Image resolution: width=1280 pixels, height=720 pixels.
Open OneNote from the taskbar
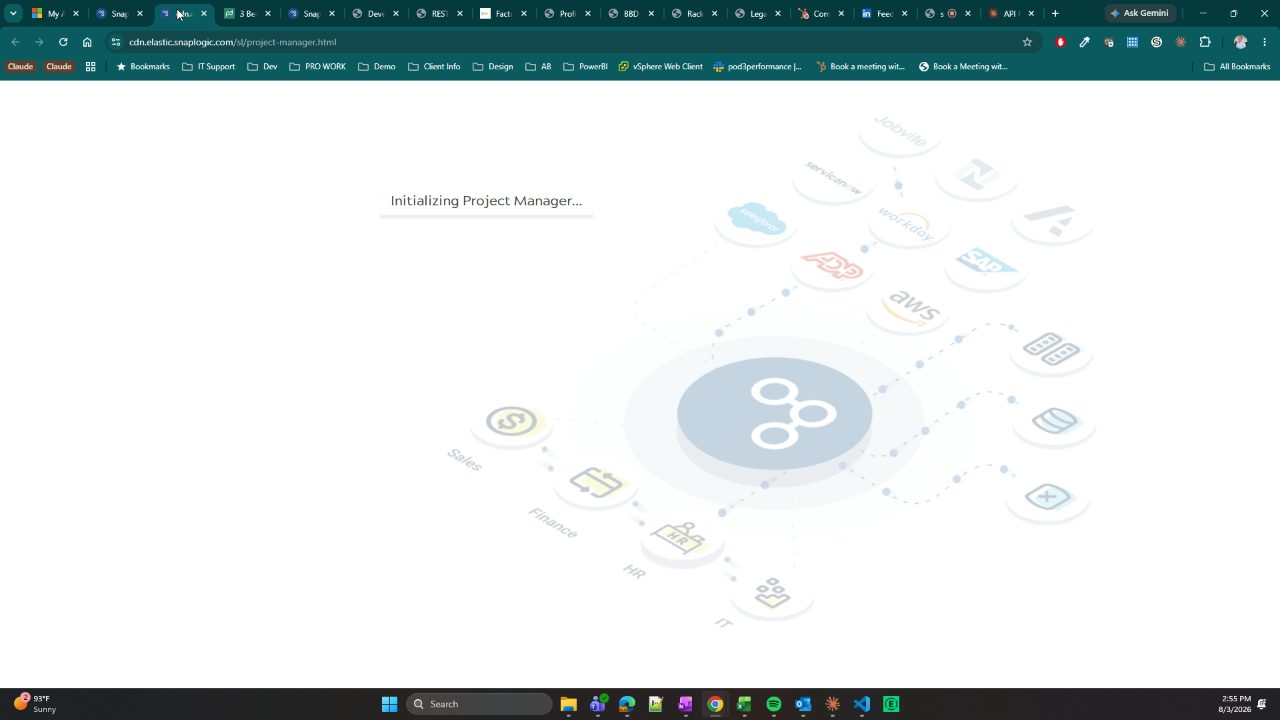point(685,704)
